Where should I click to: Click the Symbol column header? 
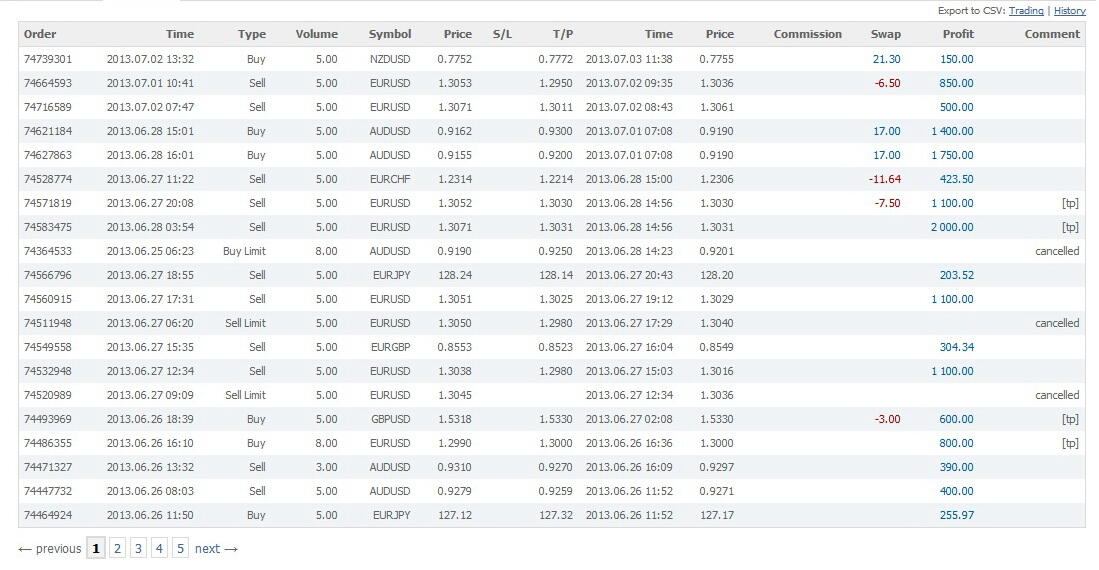[390, 34]
